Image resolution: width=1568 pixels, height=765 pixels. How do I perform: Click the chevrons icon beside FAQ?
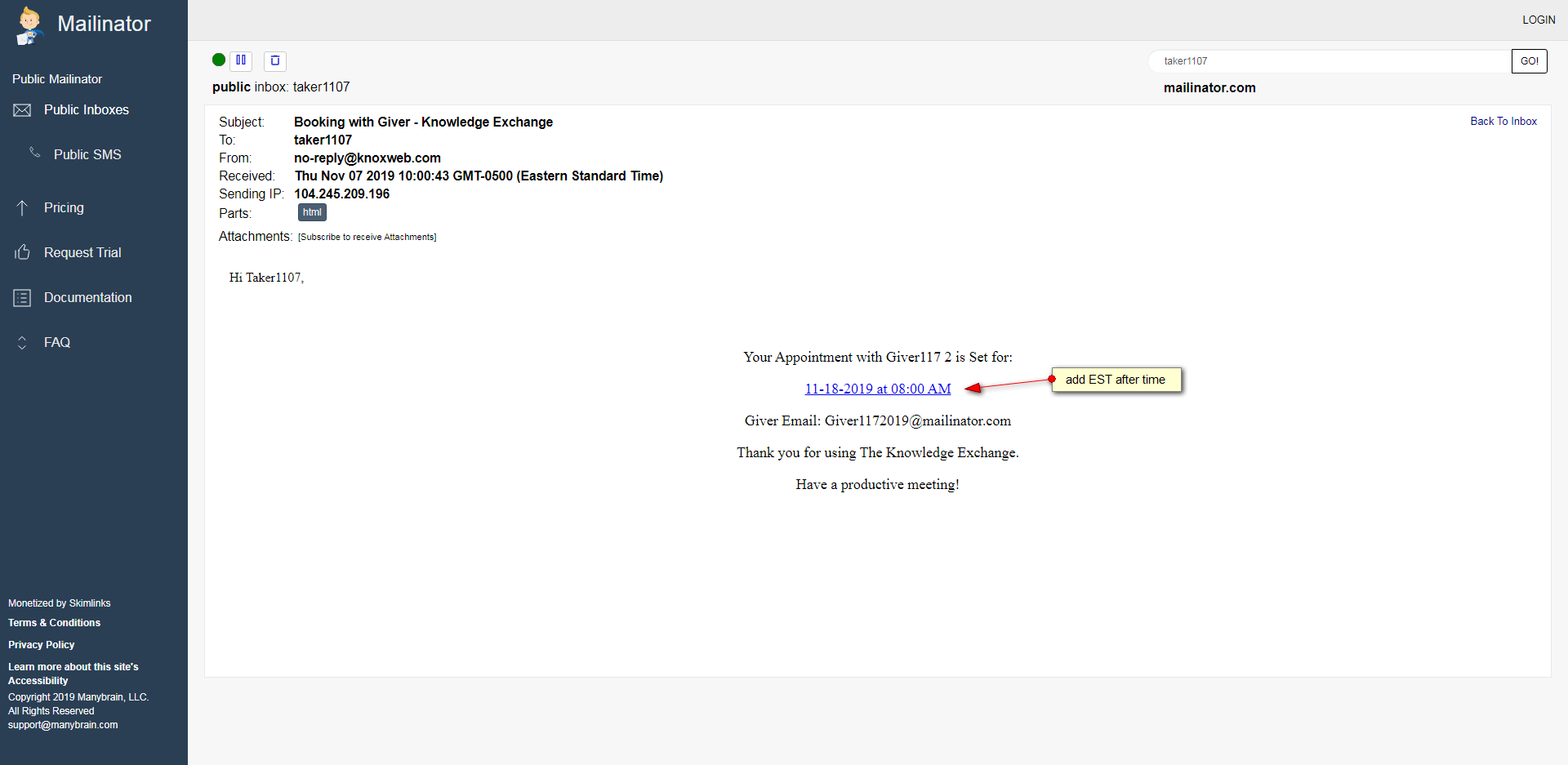click(22, 343)
